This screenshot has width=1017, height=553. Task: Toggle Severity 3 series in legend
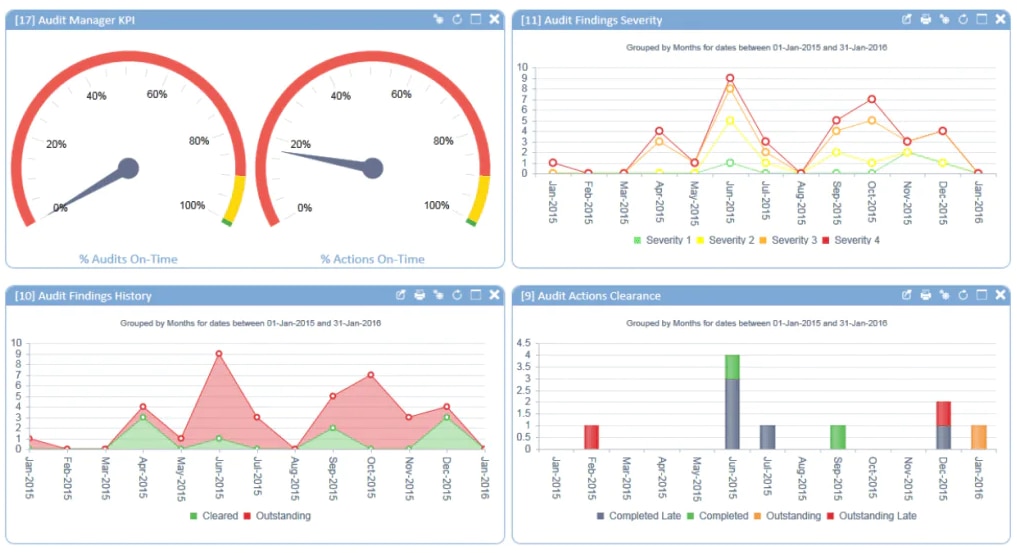788,240
